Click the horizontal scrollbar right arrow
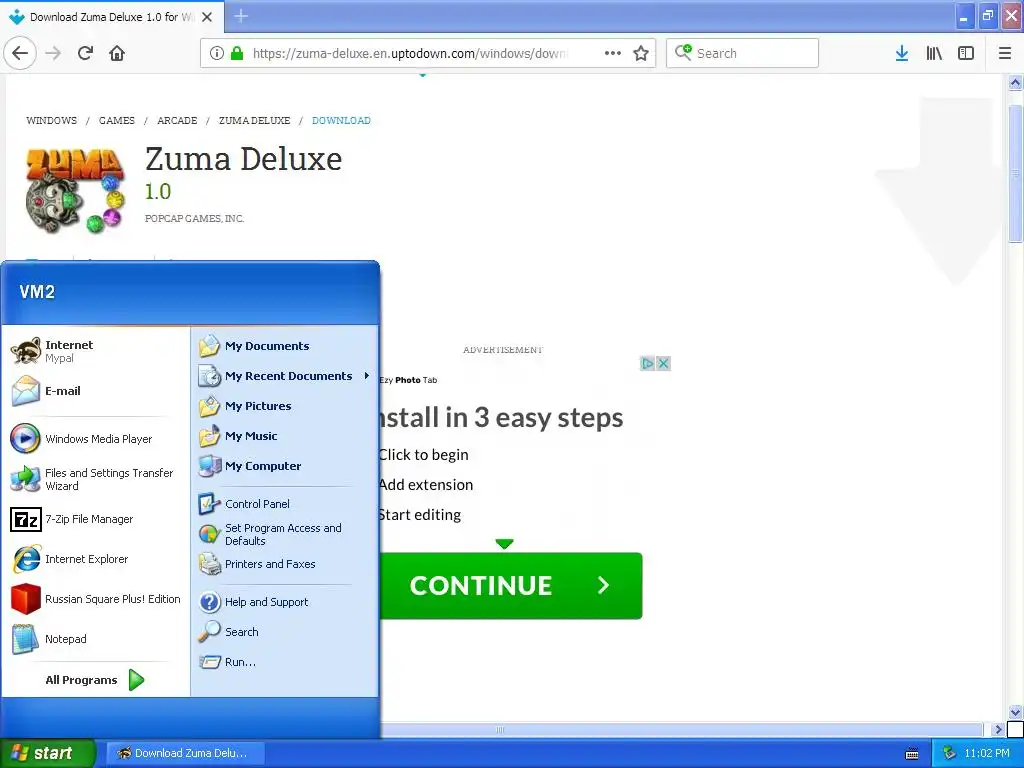This screenshot has width=1024, height=768. click(x=997, y=729)
